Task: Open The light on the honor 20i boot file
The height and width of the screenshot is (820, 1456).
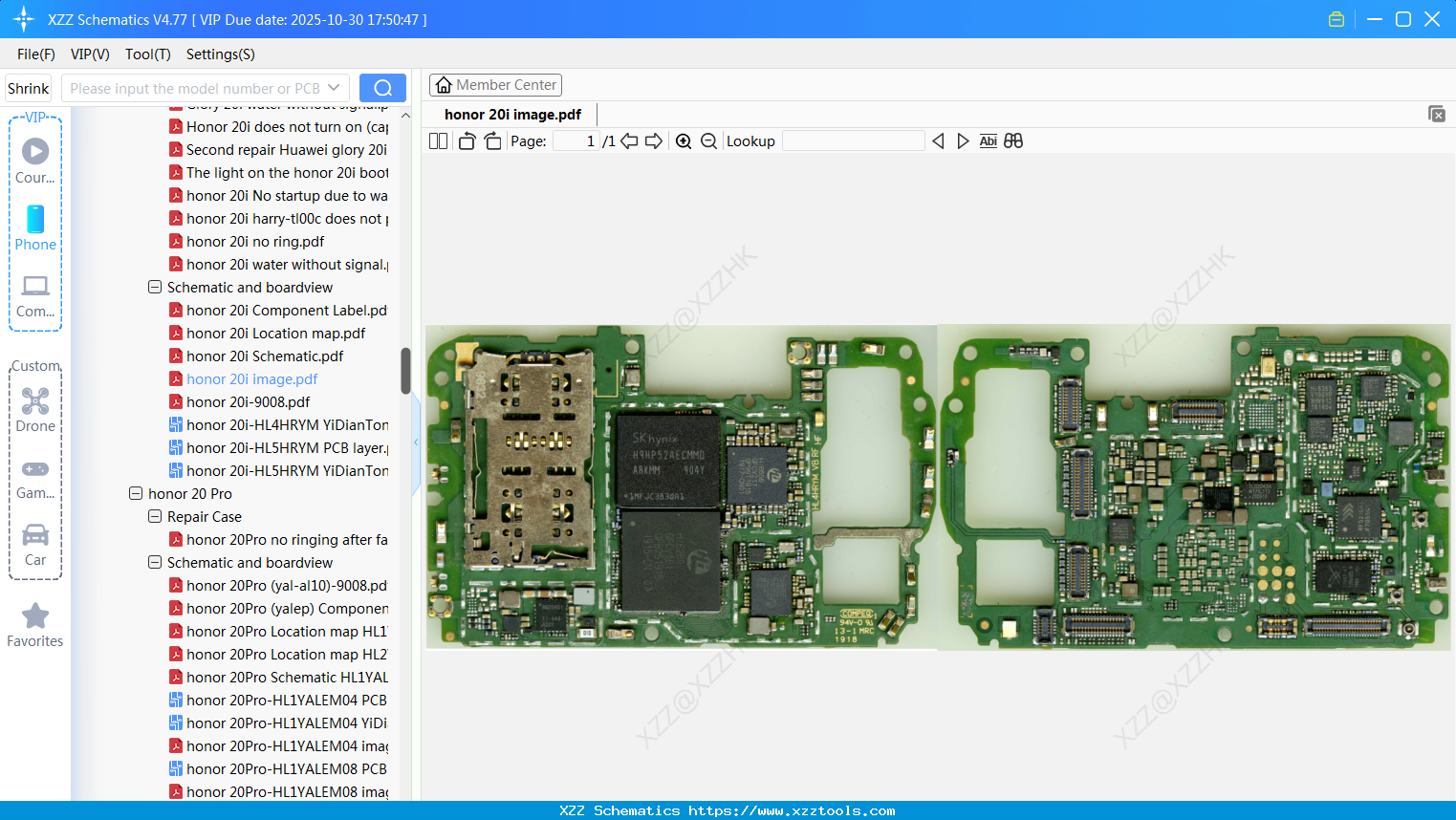Action: [x=278, y=172]
